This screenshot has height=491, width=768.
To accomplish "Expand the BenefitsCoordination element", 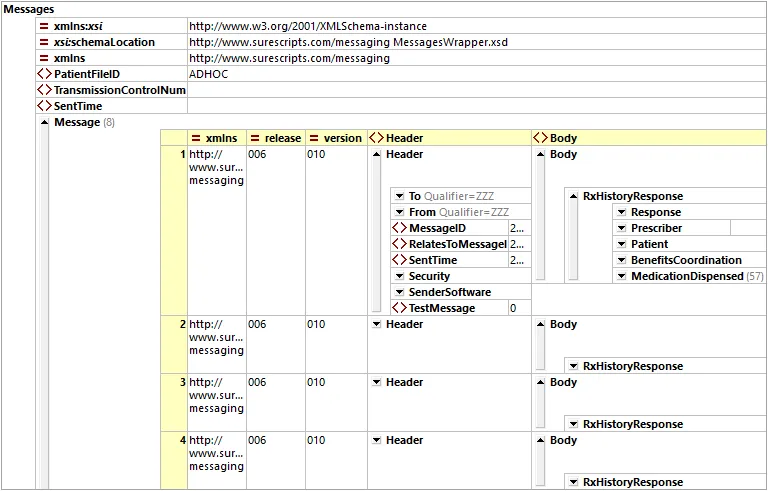I will (622, 260).
